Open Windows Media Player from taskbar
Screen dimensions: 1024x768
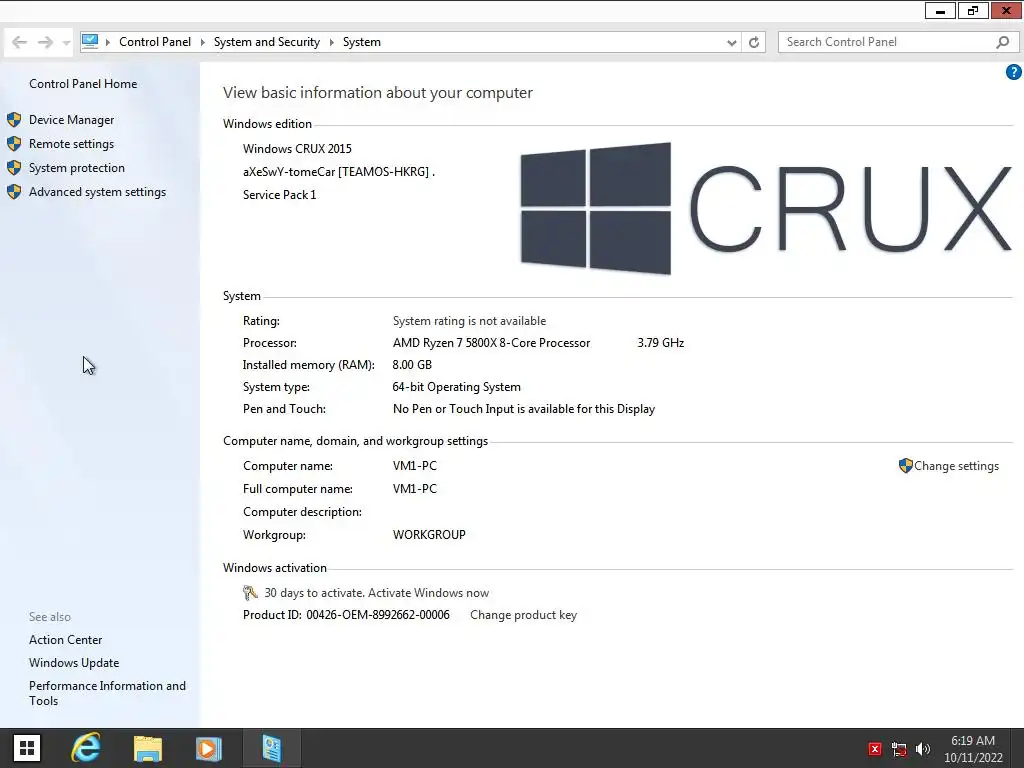tap(208, 748)
